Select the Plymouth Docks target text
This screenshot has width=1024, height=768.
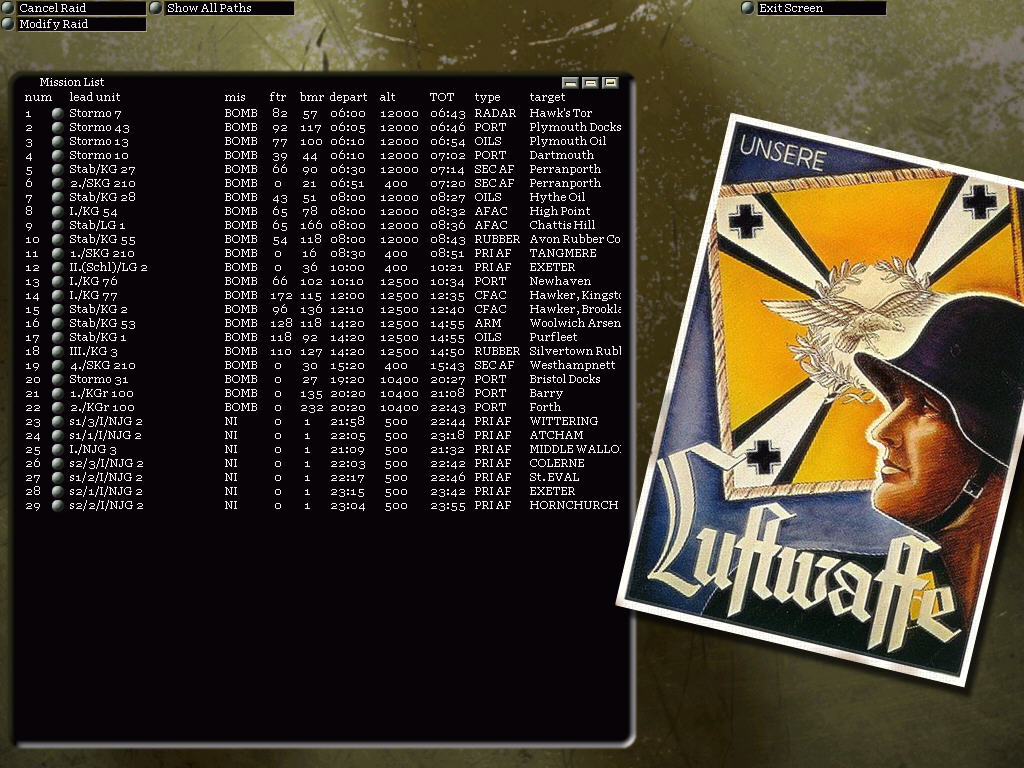[575, 127]
